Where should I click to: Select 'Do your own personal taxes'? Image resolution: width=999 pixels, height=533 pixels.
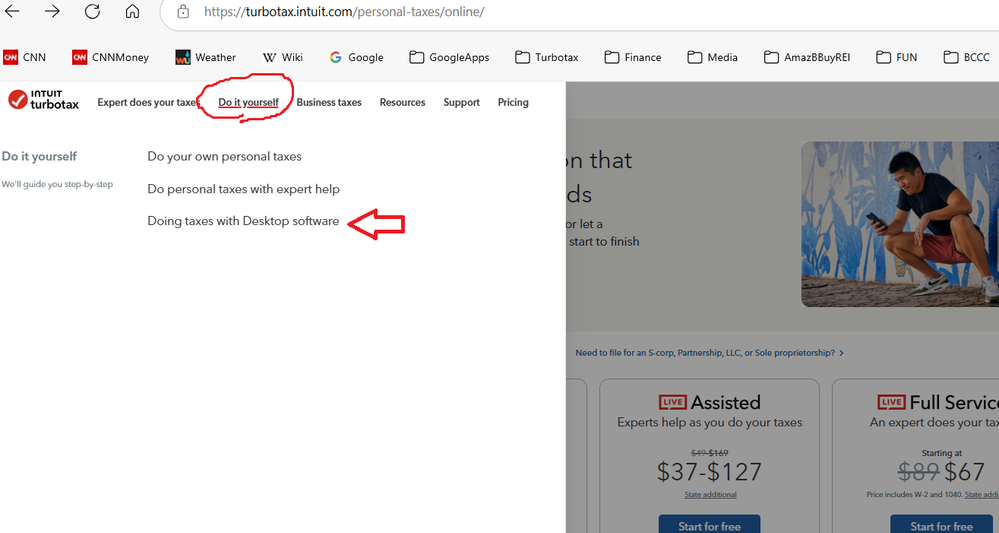224,156
